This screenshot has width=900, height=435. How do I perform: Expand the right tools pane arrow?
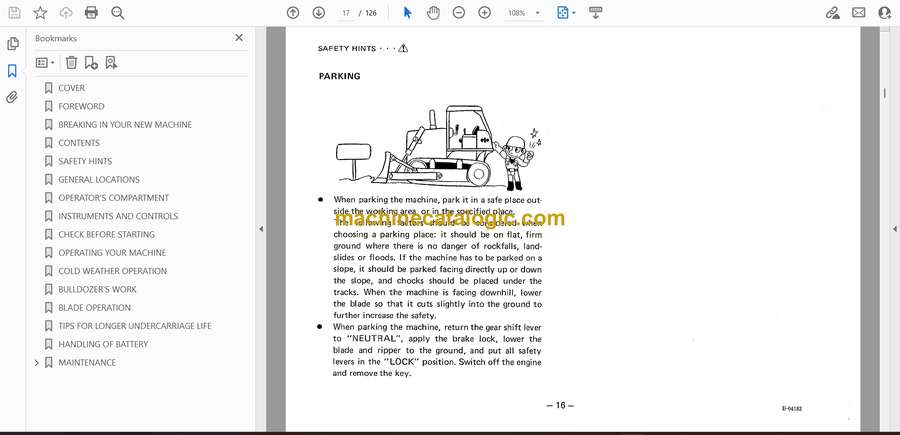(x=894, y=229)
